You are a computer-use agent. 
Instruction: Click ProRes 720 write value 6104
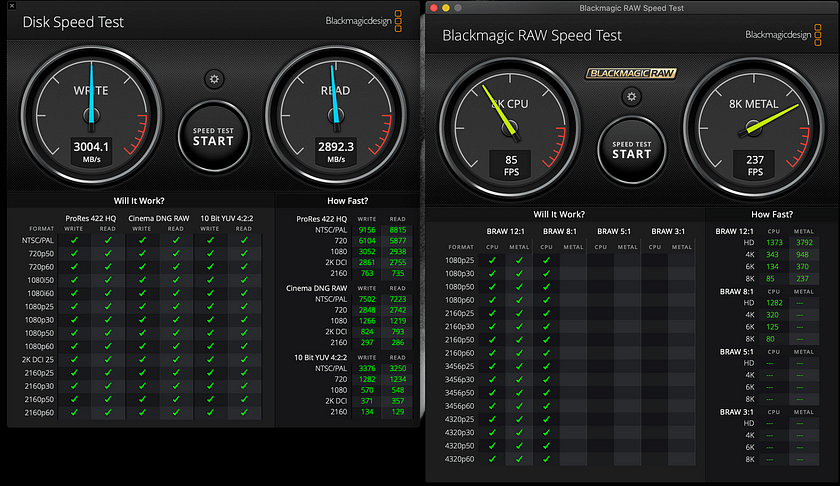pos(367,241)
